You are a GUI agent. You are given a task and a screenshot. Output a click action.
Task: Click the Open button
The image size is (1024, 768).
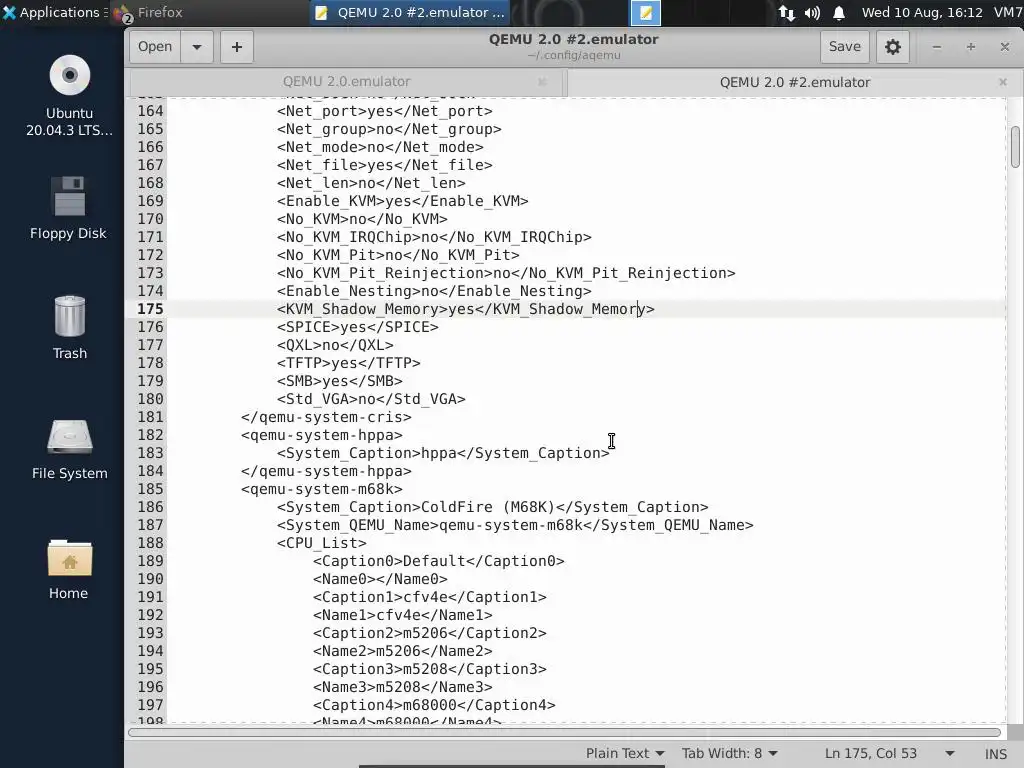click(x=155, y=46)
